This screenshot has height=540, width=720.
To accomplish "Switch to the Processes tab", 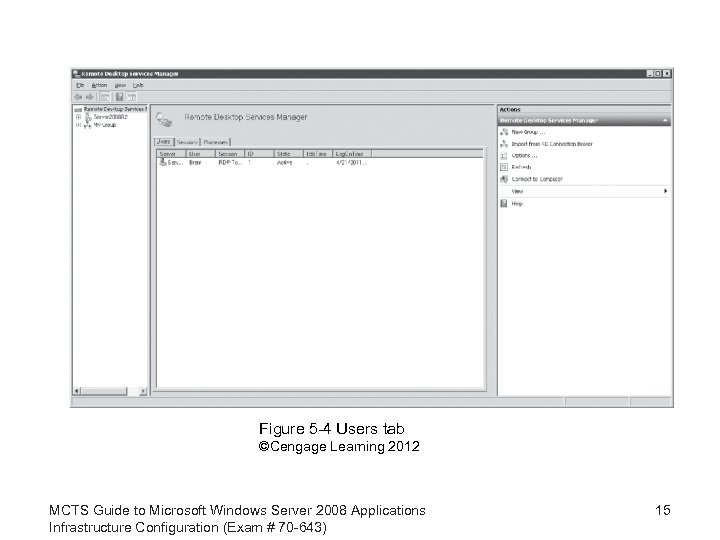I will pos(216,142).
